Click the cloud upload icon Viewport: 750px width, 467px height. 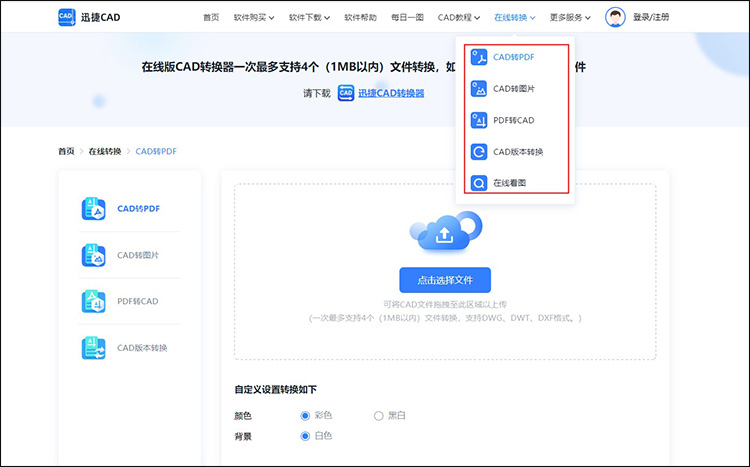pos(445,232)
